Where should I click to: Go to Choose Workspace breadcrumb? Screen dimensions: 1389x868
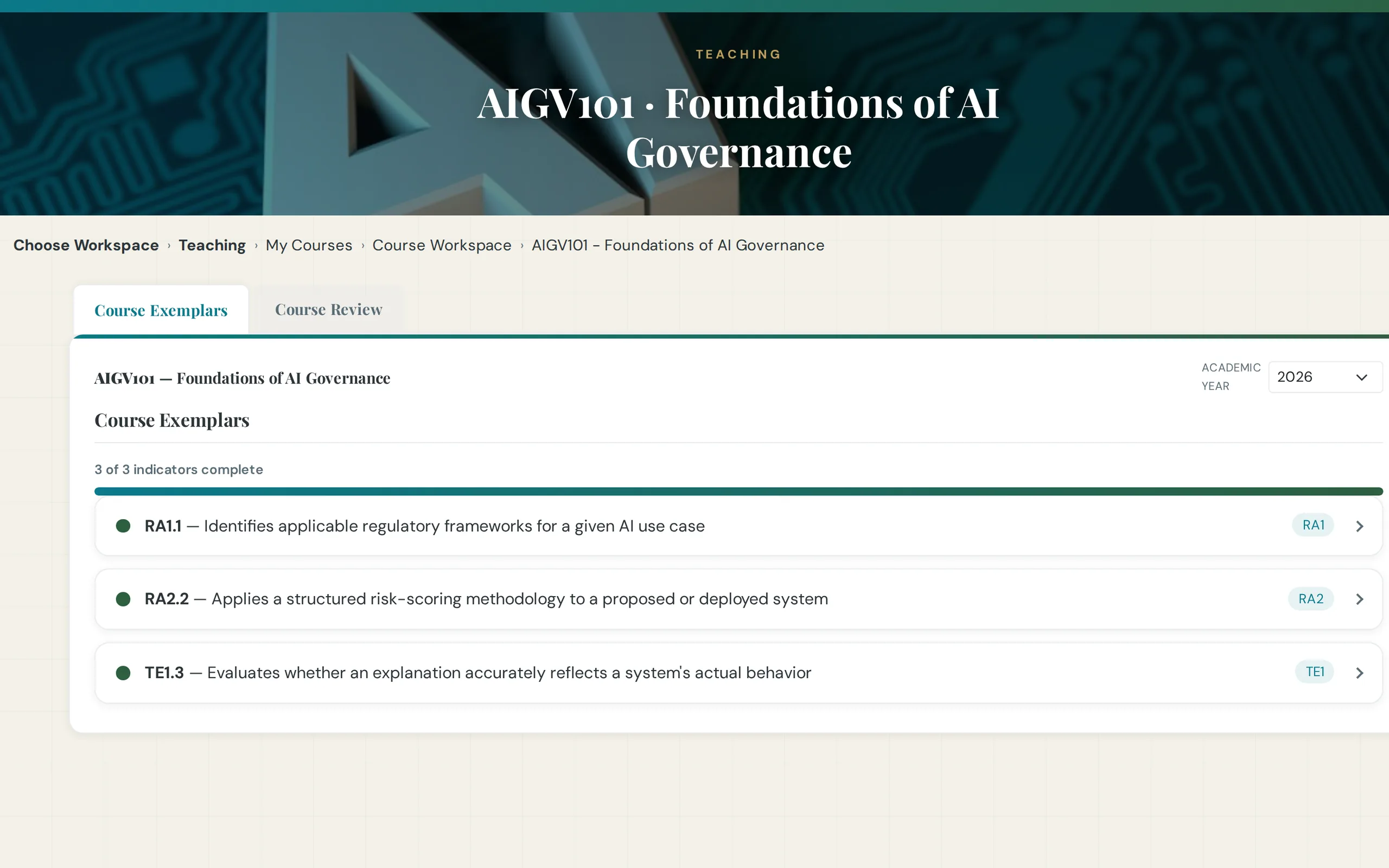click(x=86, y=245)
